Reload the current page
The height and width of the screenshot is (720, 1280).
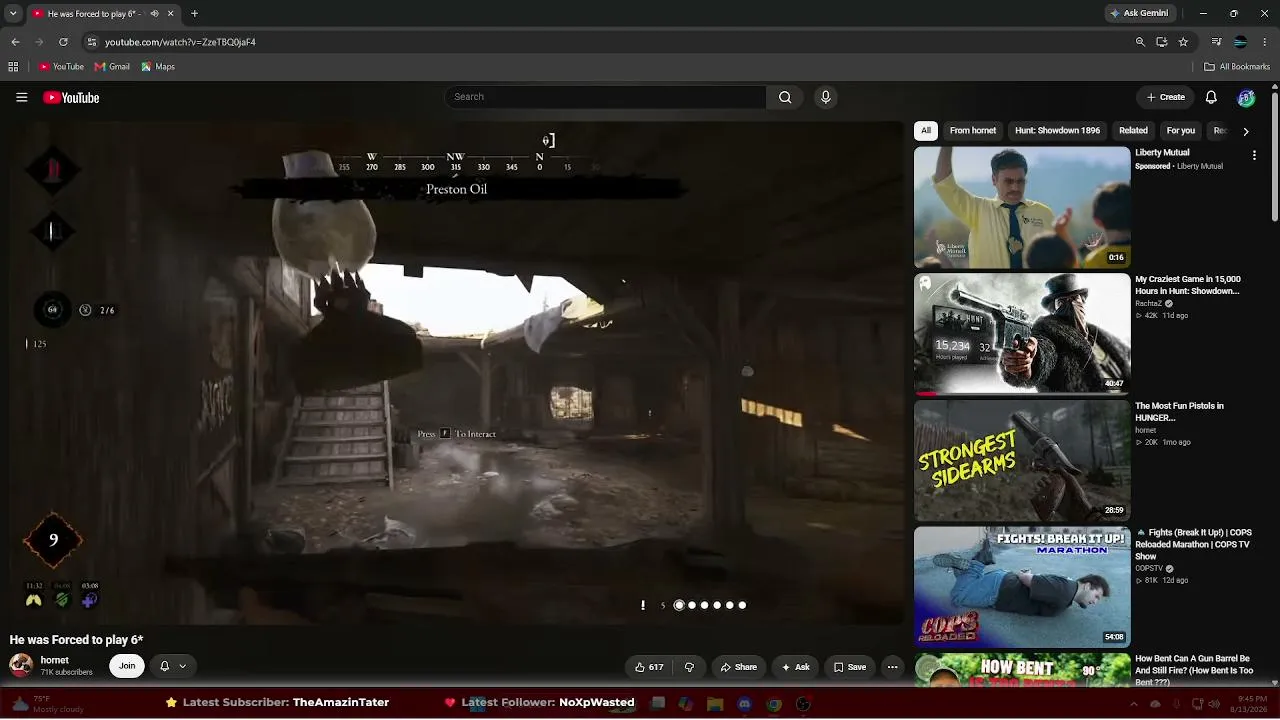coord(63,42)
